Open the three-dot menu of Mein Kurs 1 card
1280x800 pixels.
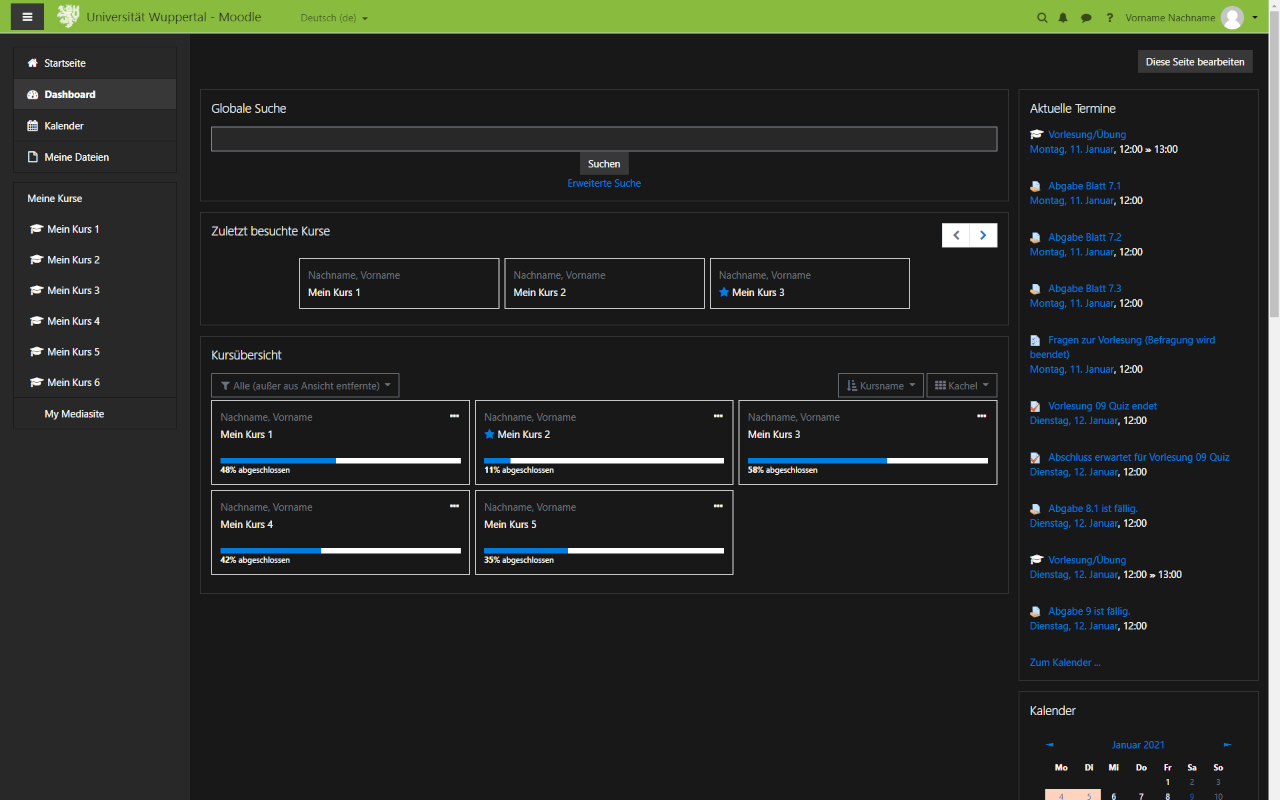click(454, 416)
